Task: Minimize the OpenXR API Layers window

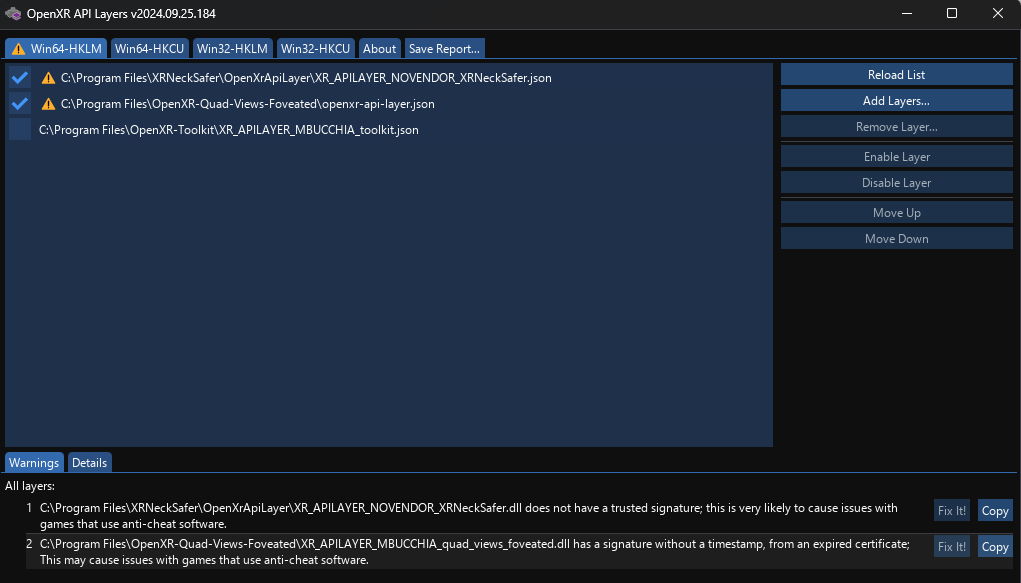Action: coord(906,14)
